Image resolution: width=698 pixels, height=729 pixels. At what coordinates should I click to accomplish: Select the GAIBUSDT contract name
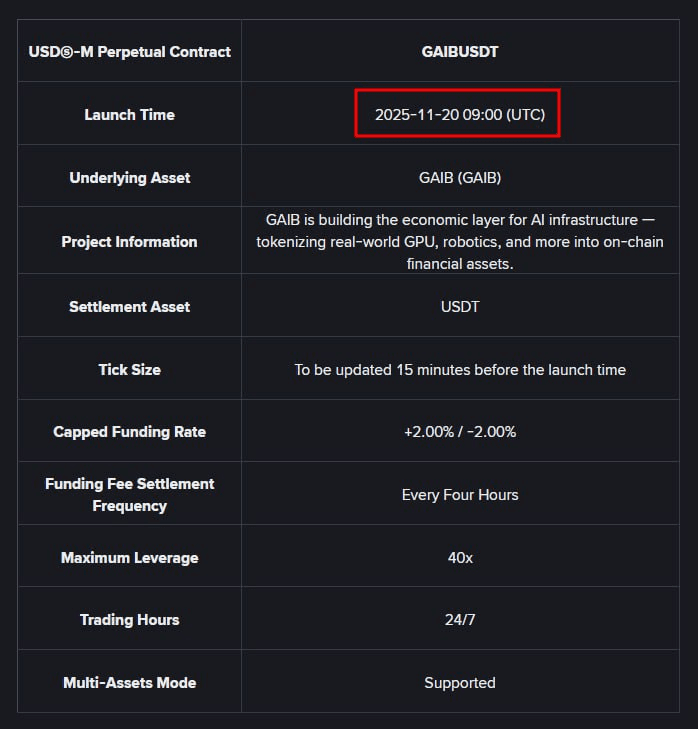click(x=460, y=51)
